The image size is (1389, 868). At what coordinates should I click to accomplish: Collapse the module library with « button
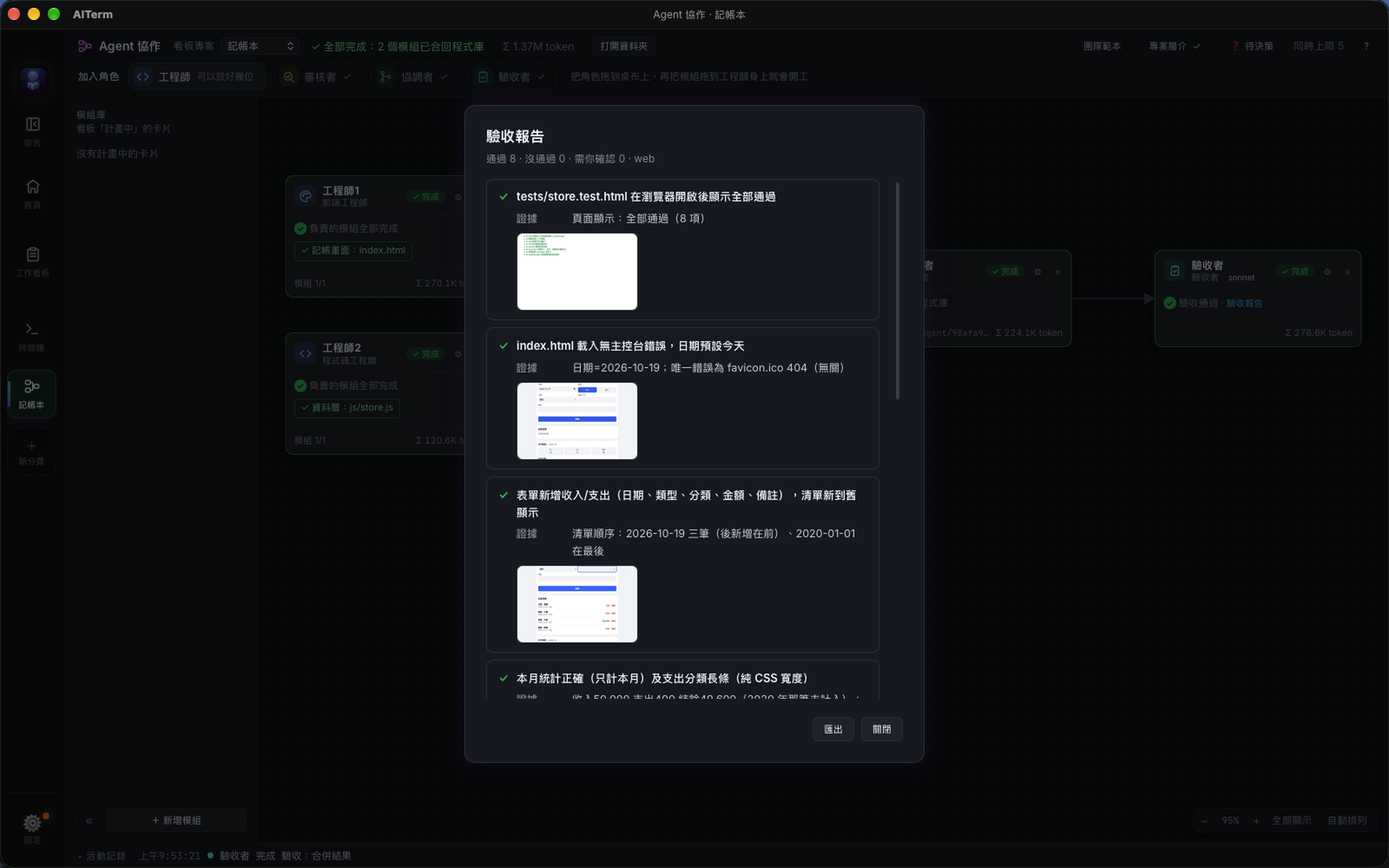coord(89,821)
